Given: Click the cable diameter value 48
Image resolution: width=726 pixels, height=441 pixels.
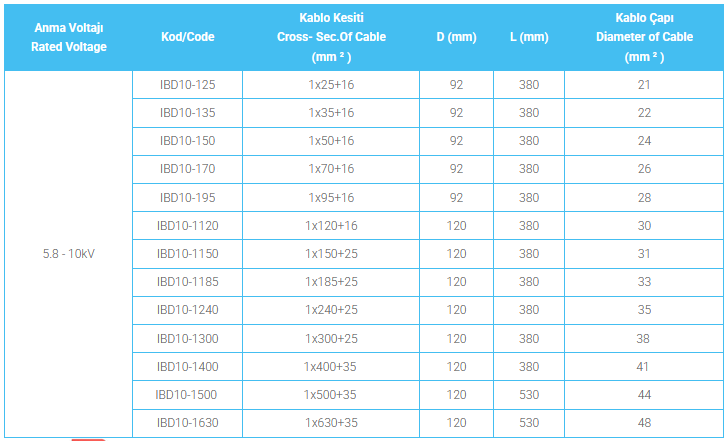Looking at the screenshot, I should pos(644,423).
